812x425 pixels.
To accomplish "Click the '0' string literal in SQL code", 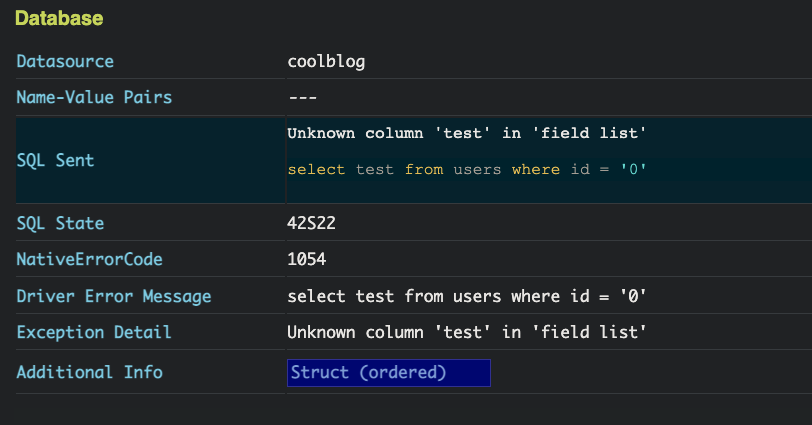I will tap(633, 169).
